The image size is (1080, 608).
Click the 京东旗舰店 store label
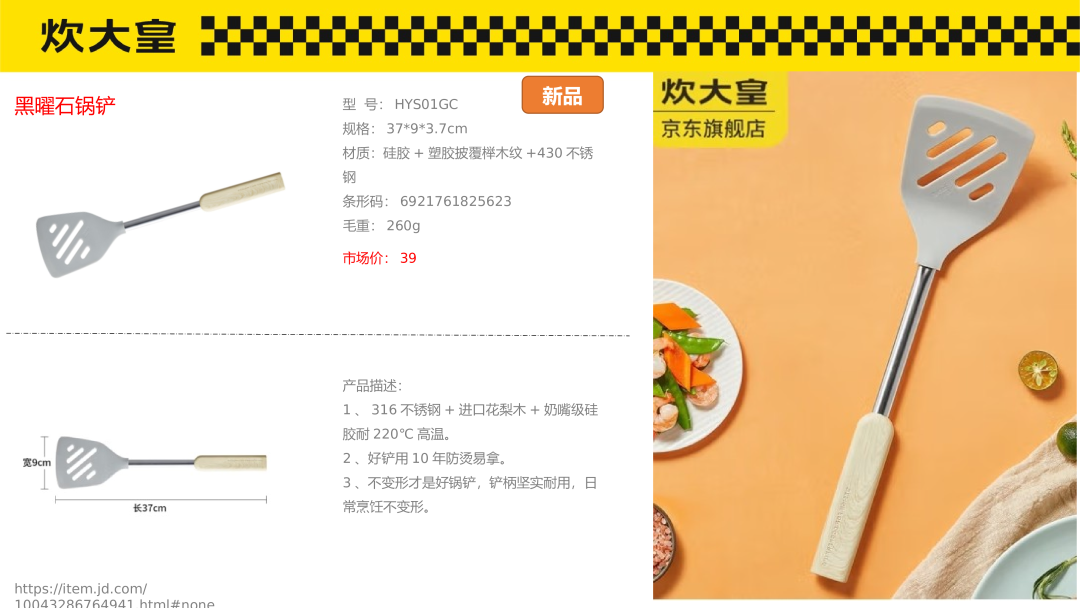point(714,129)
